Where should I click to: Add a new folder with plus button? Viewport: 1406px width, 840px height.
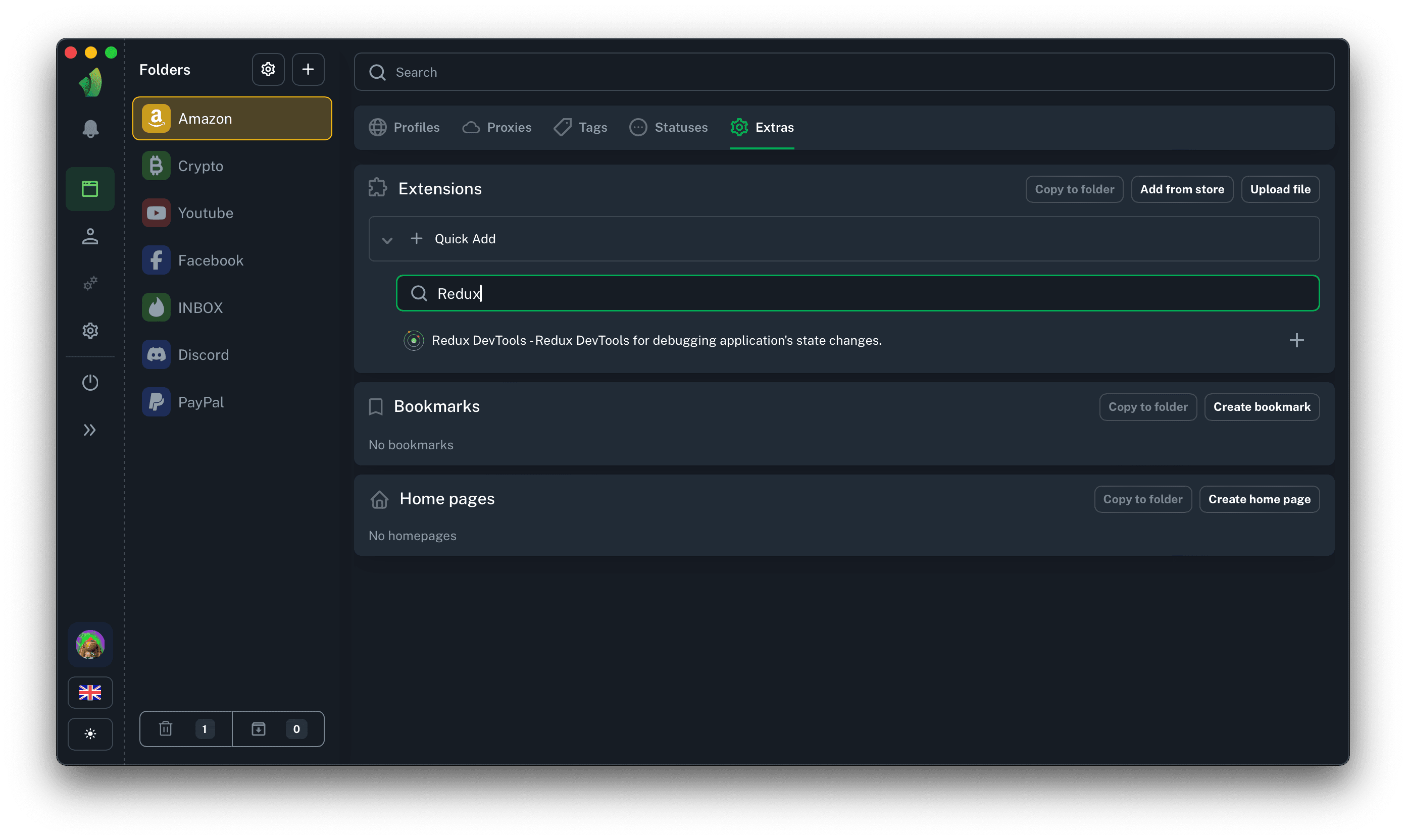click(x=308, y=69)
